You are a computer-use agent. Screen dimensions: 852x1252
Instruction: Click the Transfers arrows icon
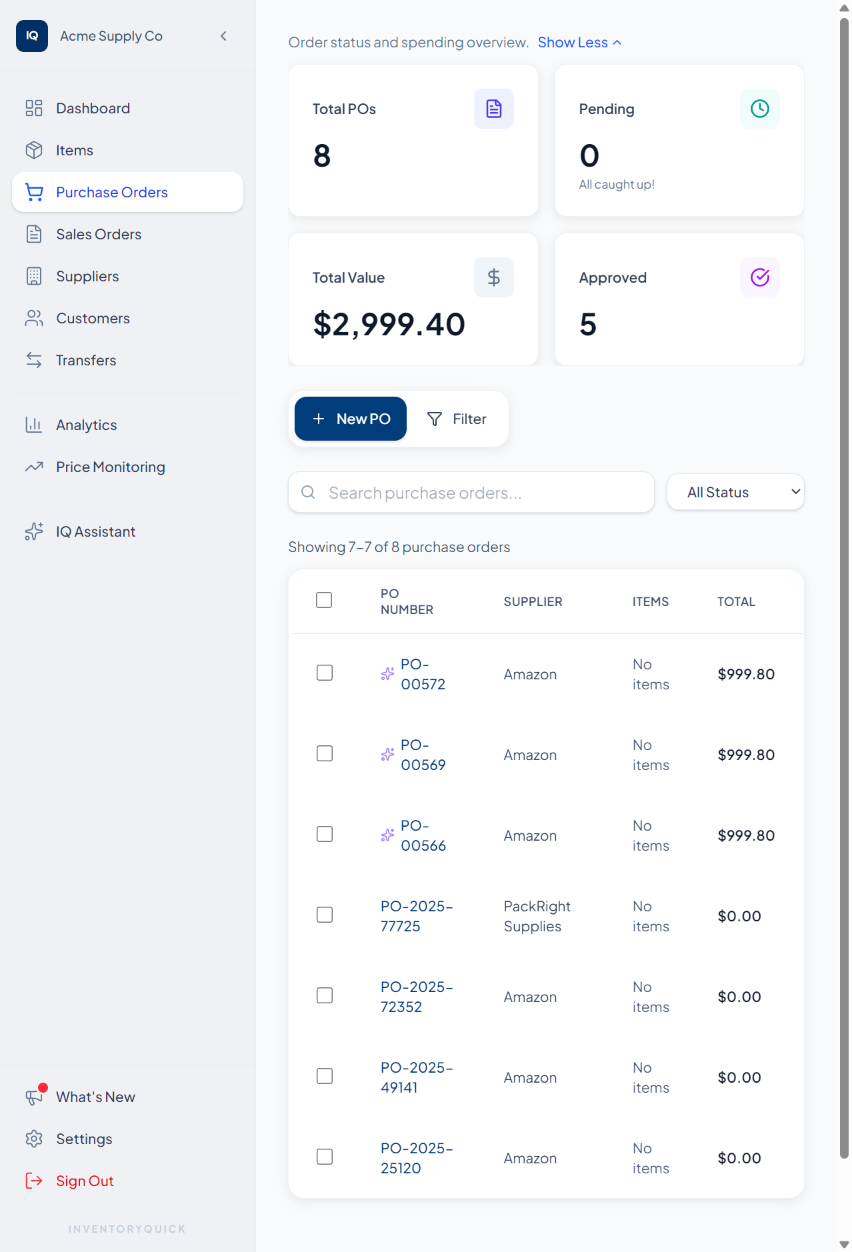coord(34,360)
